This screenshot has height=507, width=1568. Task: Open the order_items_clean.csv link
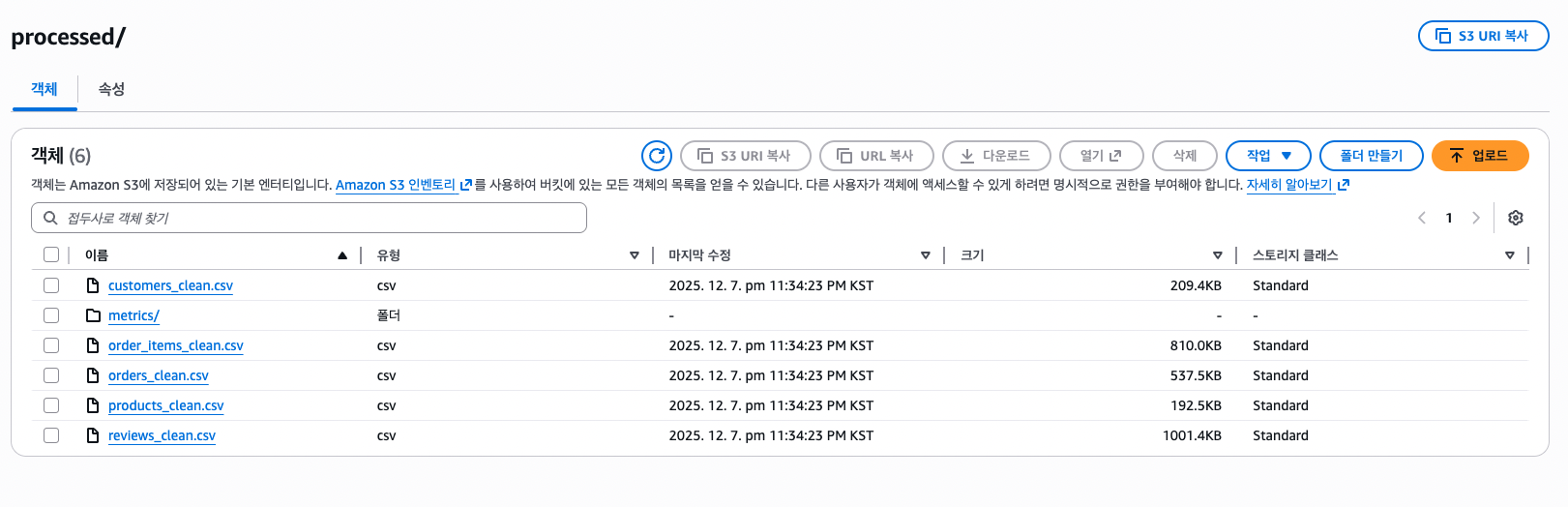click(175, 345)
